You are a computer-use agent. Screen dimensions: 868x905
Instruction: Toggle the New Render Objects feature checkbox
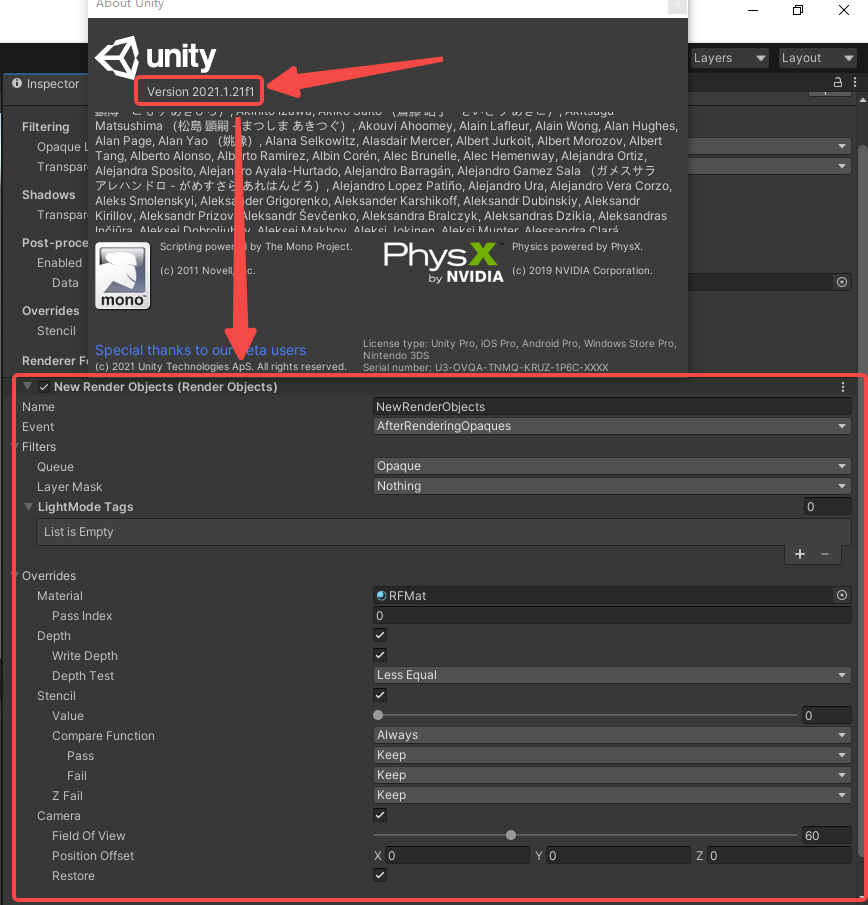pyautogui.click(x=44, y=387)
